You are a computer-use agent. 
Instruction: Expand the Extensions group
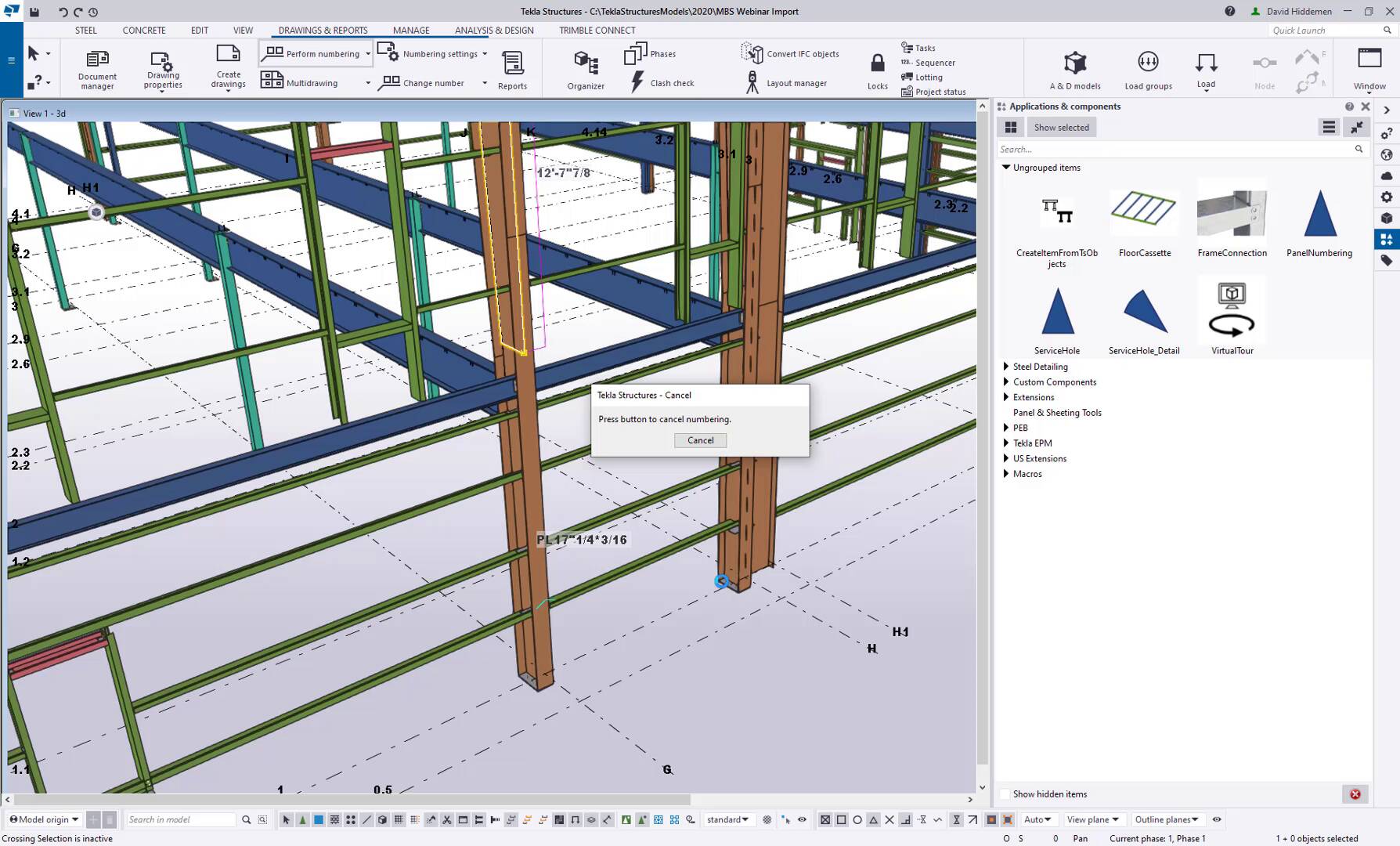[x=1006, y=397]
